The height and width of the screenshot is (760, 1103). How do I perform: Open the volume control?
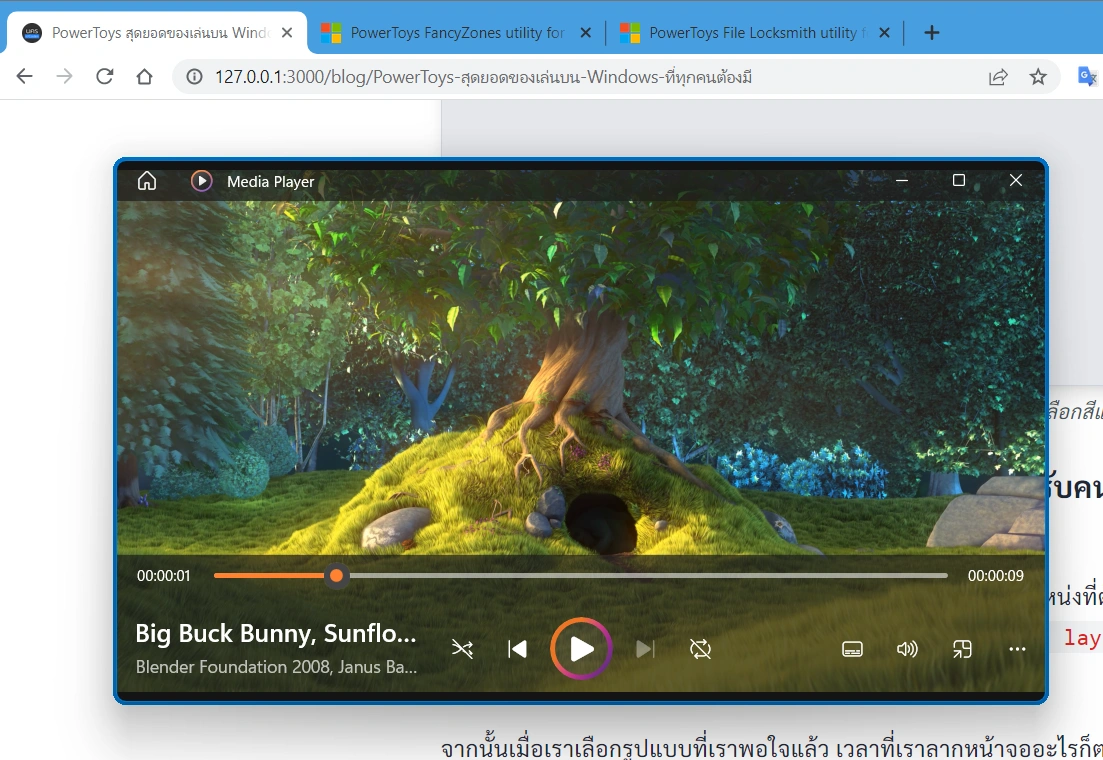pos(907,649)
